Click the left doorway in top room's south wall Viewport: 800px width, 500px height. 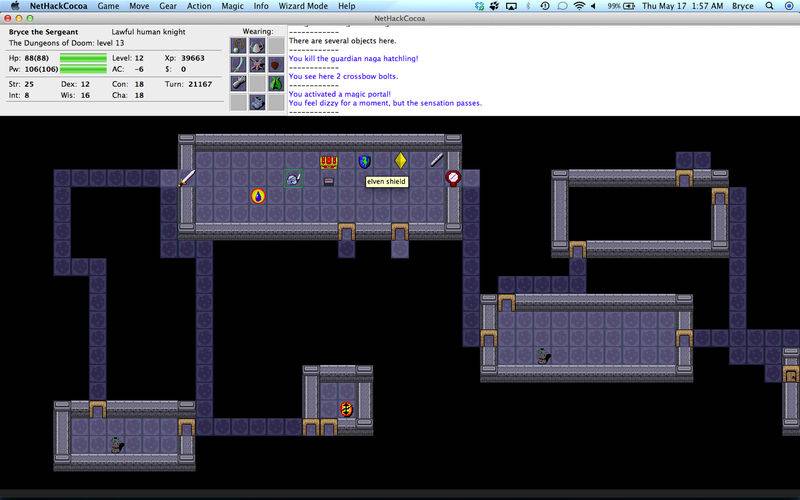click(346, 231)
